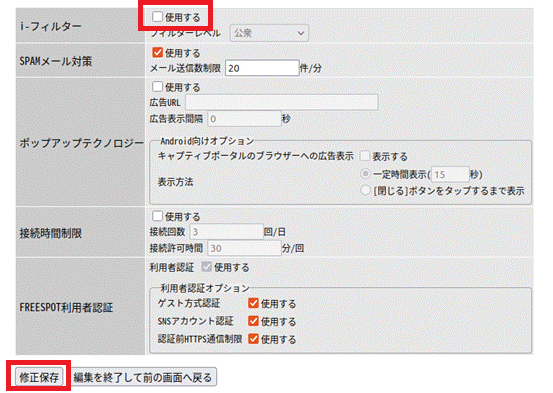Screen dimensions: 553x393
Task: Open the フィルターレベル dropdown
Action: click(x=269, y=33)
